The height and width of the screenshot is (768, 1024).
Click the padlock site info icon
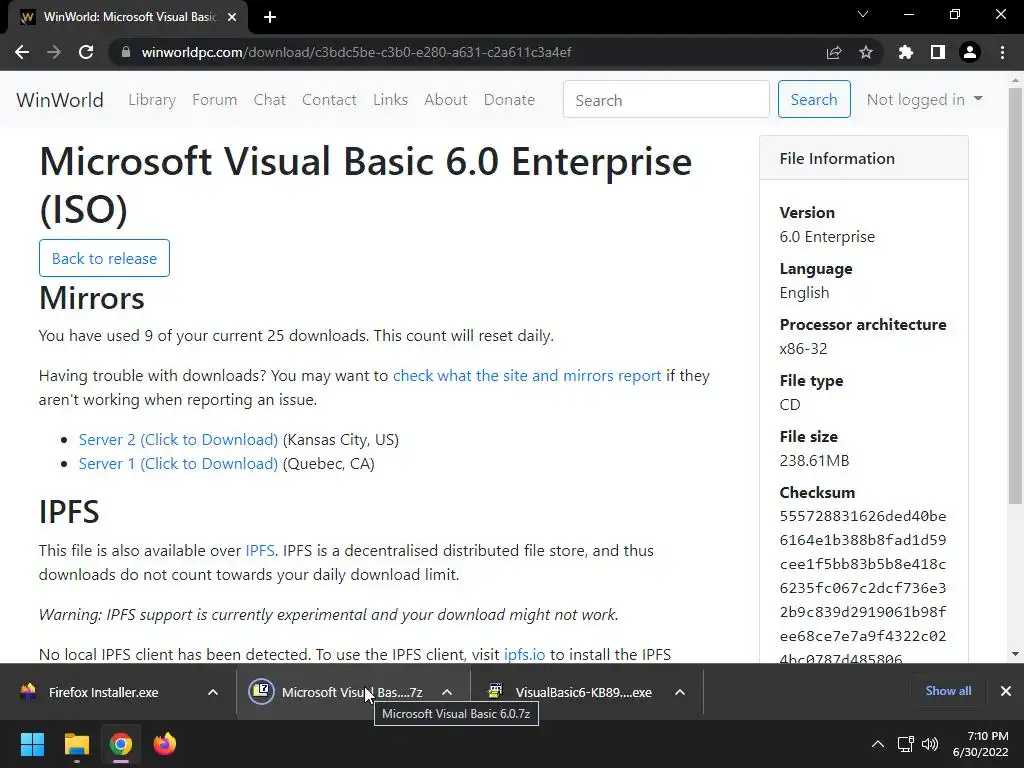pyautogui.click(x=125, y=52)
